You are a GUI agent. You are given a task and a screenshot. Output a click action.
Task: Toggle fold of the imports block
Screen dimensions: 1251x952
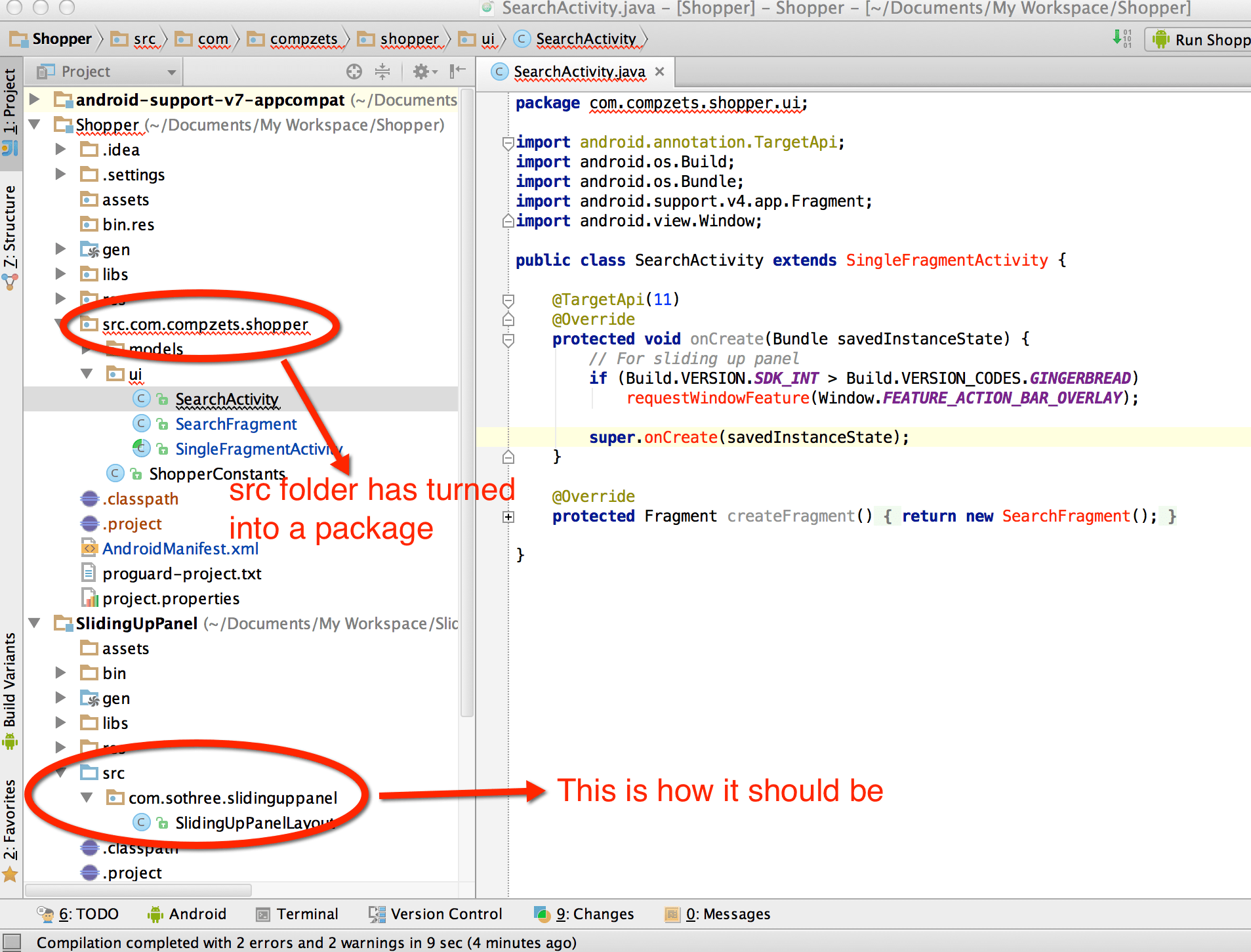pos(508,142)
